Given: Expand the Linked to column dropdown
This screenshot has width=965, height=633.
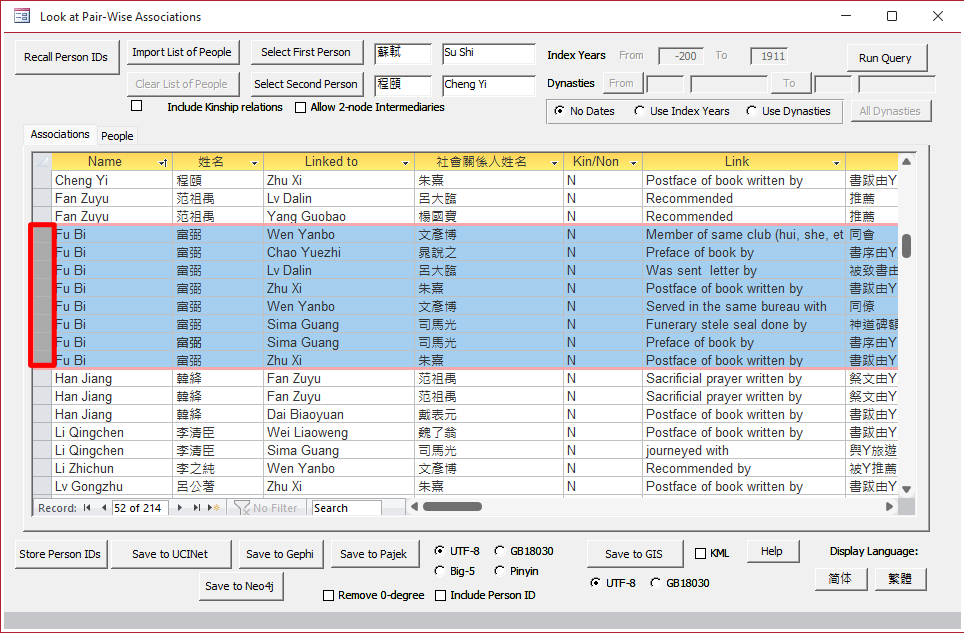Looking at the screenshot, I should coord(405,162).
